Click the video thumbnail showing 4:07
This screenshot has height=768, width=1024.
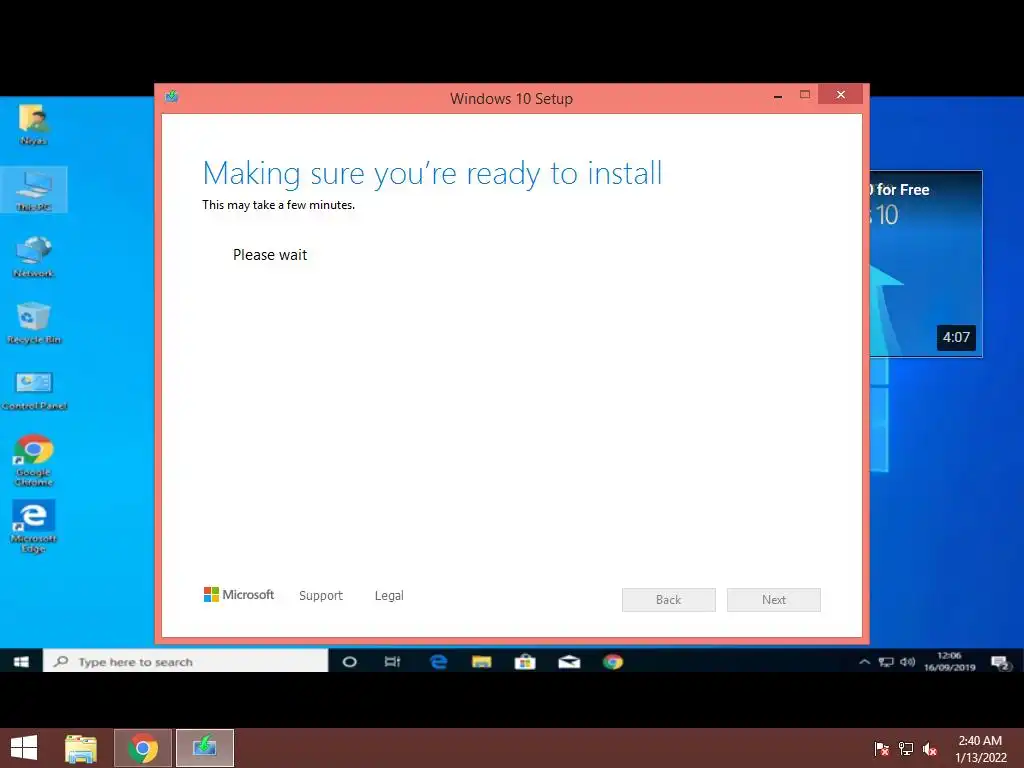pyautogui.click(x=926, y=264)
